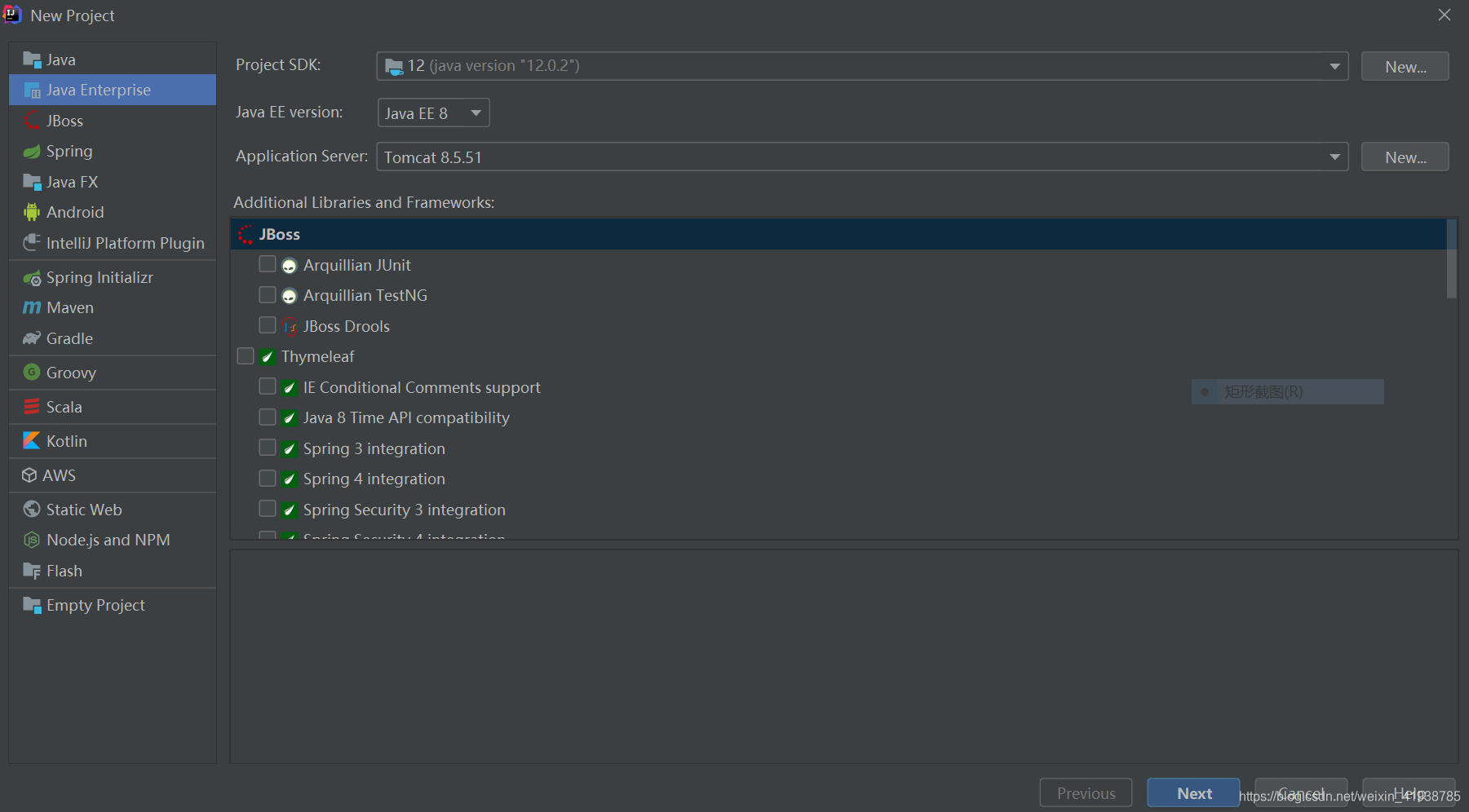This screenshot has width=1469, height=812.
Task: Select Maven project type
Action: (113, 307)
